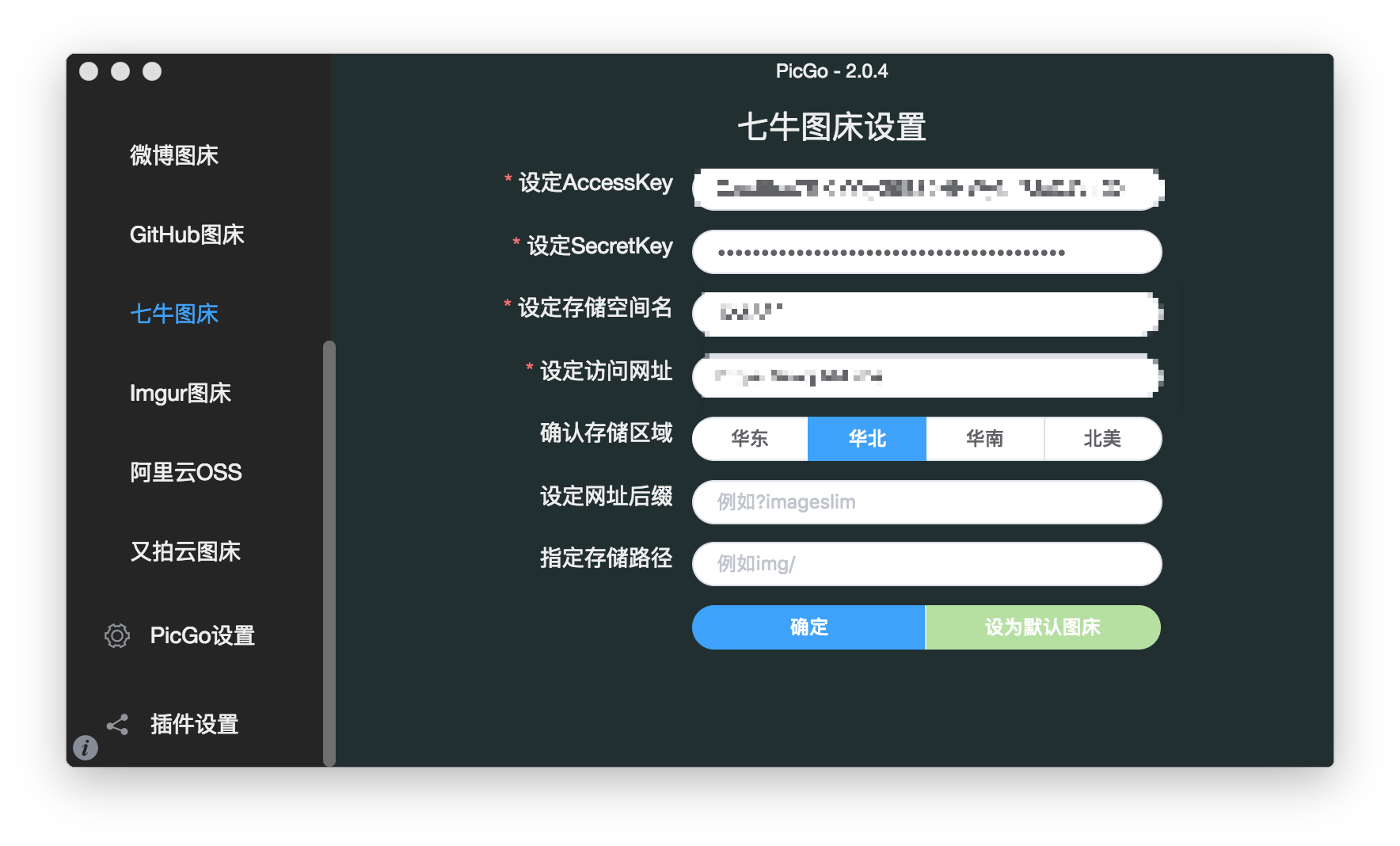Image resolution: width=1400 pixels, height=846 pixels.
Task: Focus the SecretKey password field
Action: tap(927, 252)
